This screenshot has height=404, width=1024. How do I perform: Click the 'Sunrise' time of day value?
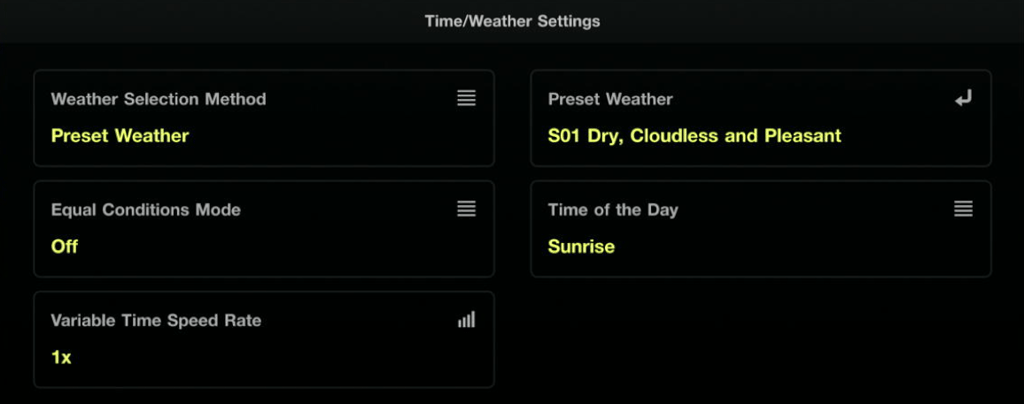[x=581, y=247]
